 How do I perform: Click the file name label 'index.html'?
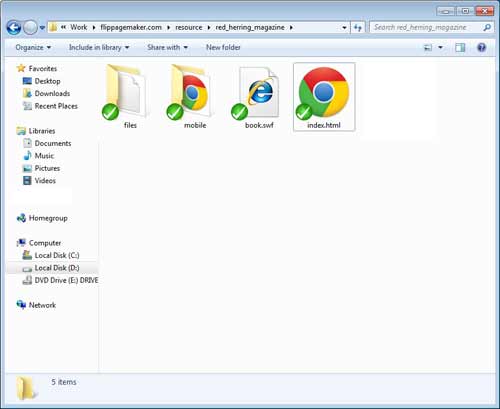(324, 125)
